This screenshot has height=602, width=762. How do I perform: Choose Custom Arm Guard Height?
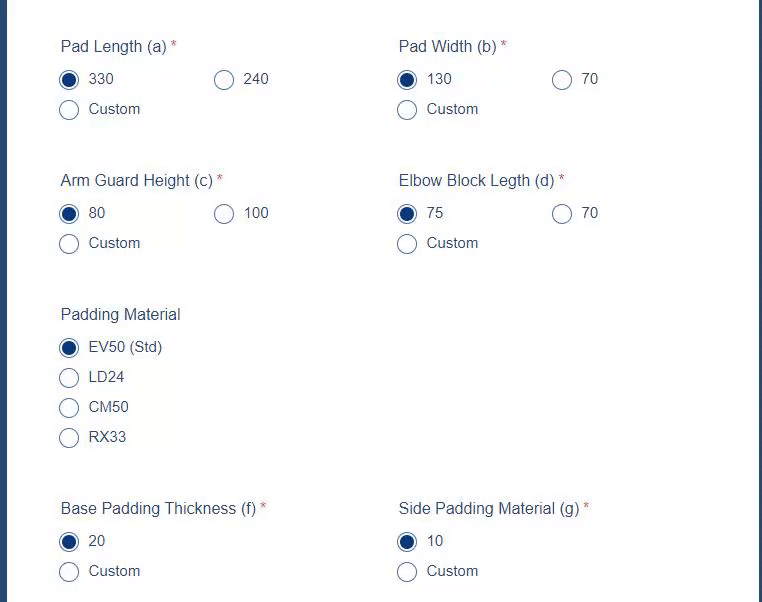[69, 244]
